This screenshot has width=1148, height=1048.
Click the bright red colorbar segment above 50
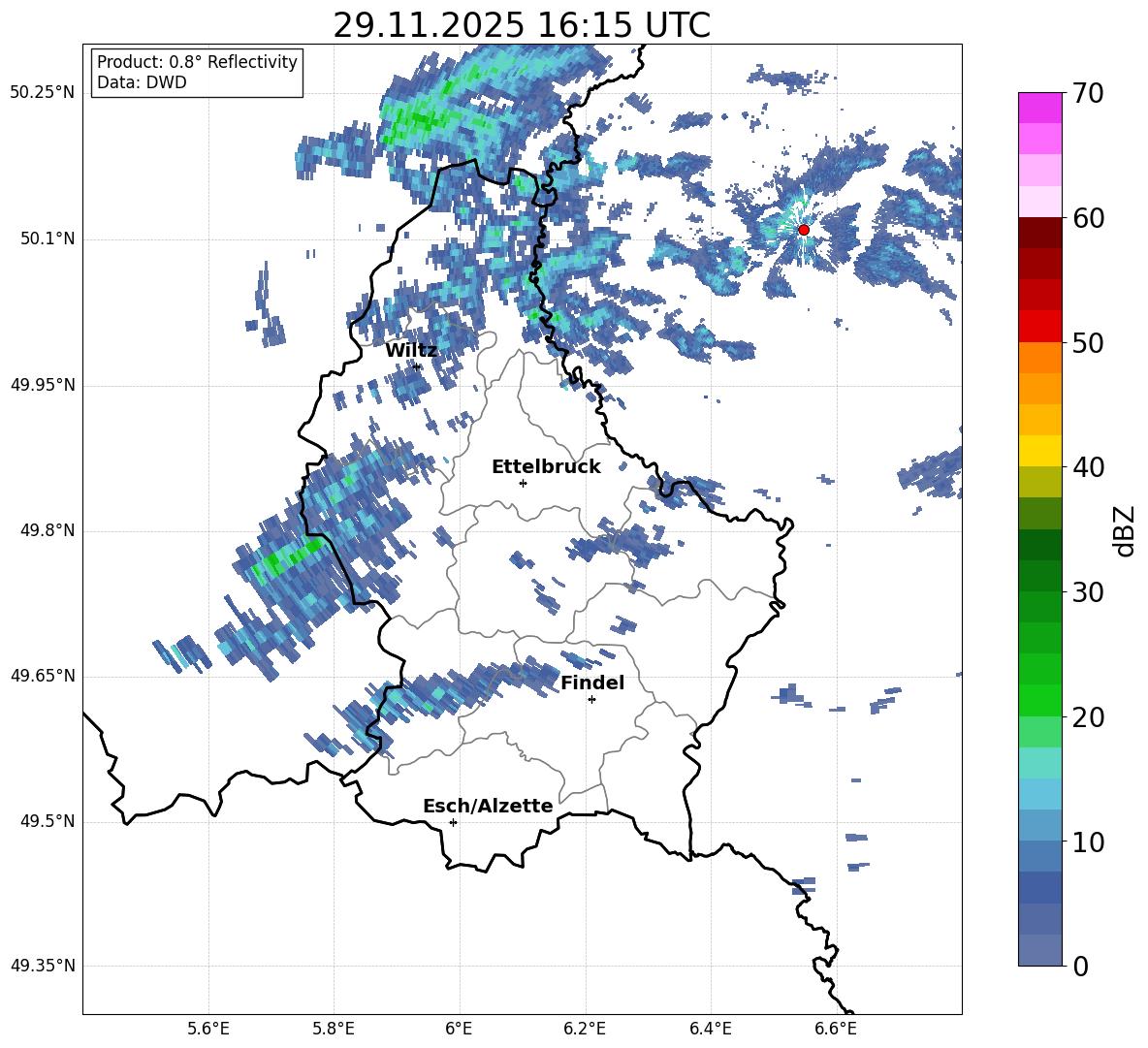[1040, 327]
